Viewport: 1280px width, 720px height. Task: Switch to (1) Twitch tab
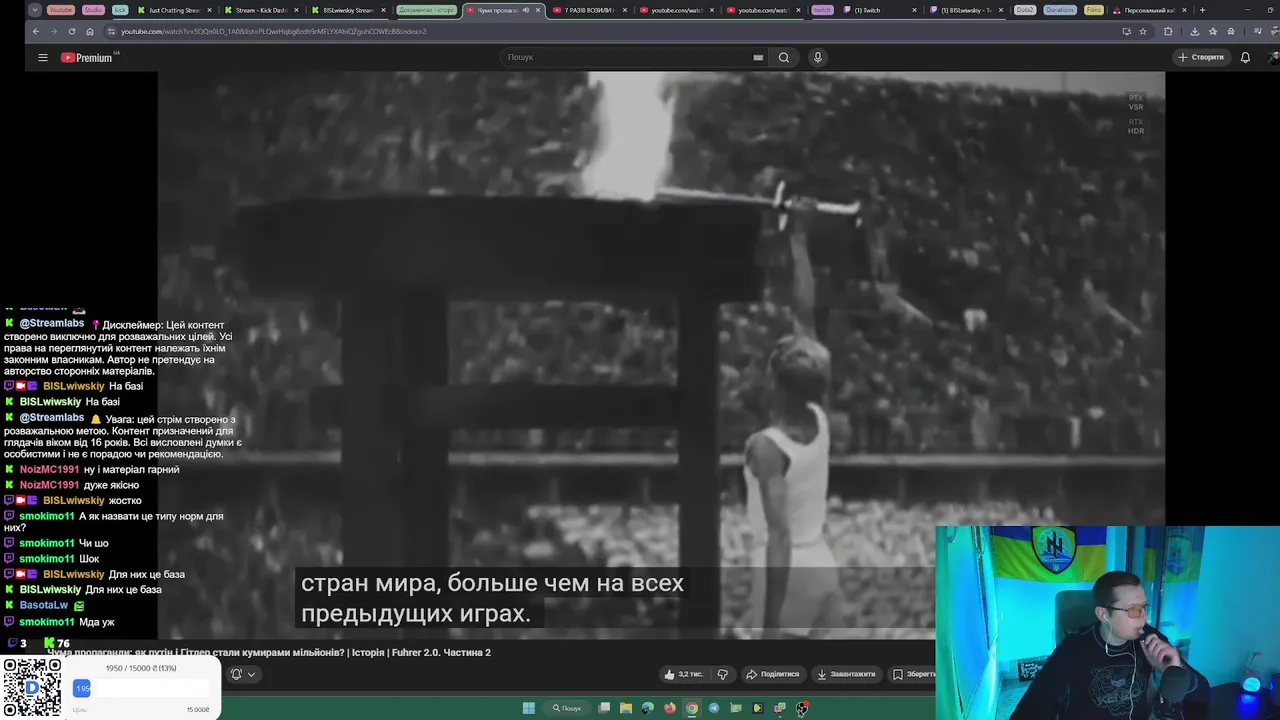(880, 10)
